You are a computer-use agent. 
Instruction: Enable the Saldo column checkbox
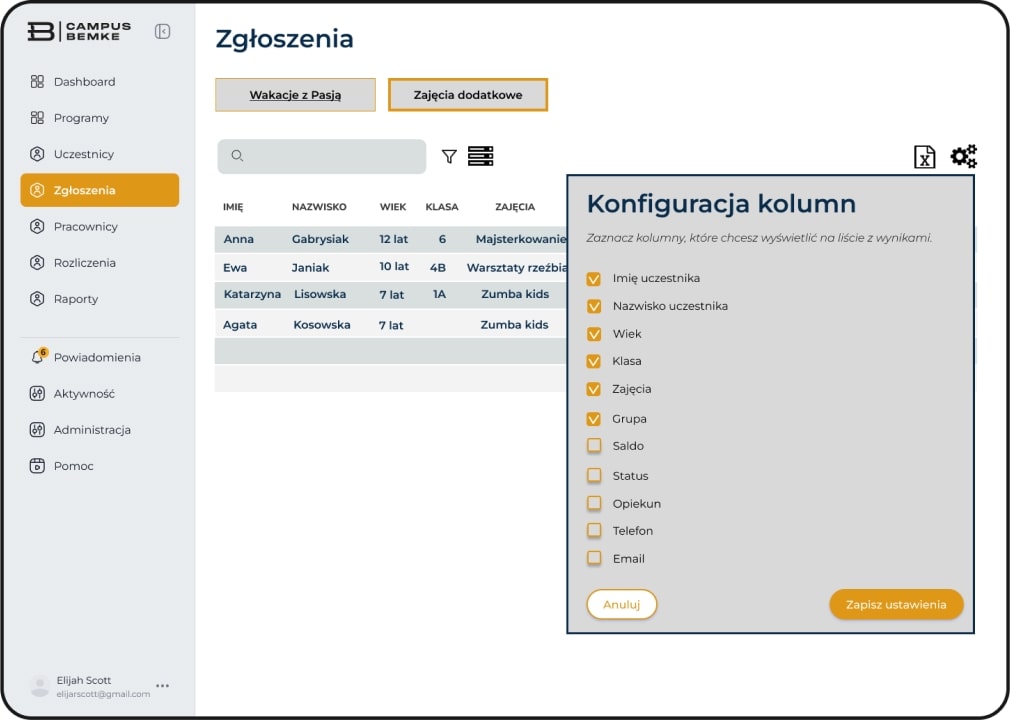594,446
